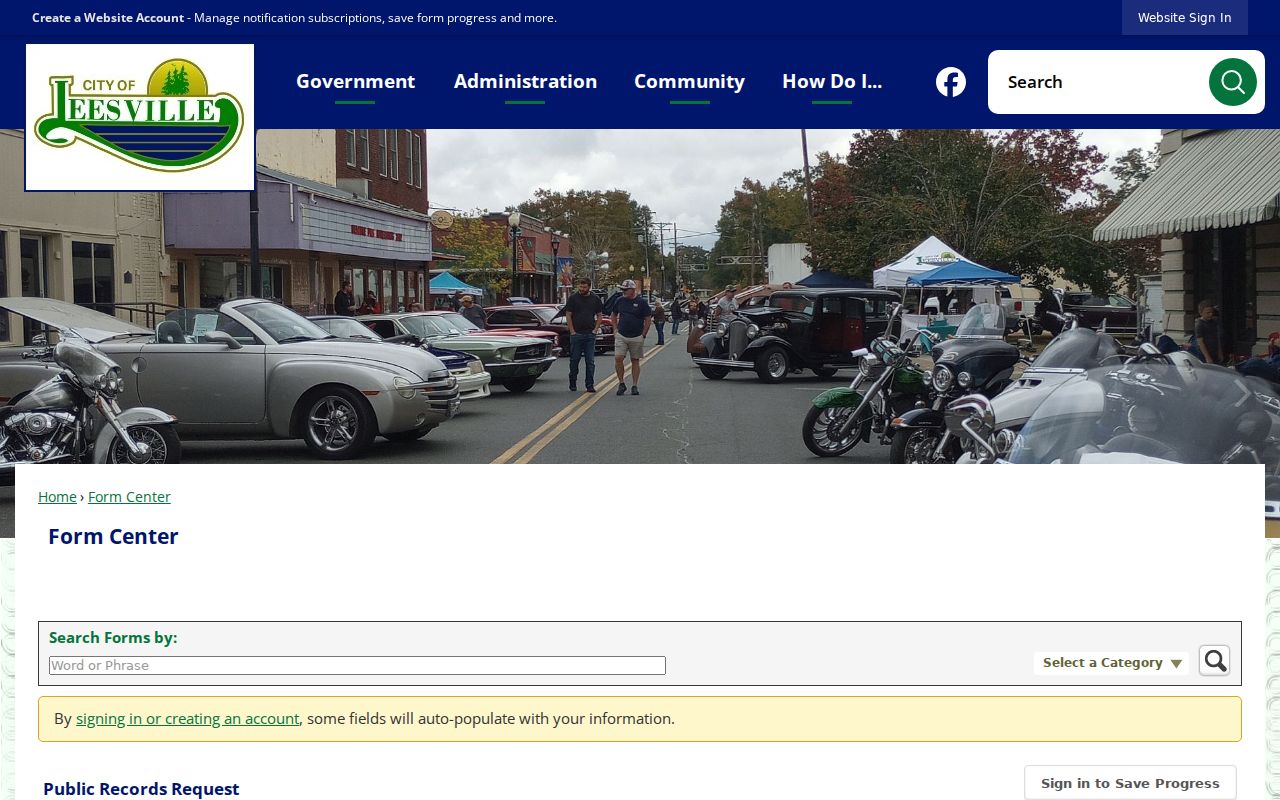Click the Form Center breadcrumb link

click(x=129, y=497)
